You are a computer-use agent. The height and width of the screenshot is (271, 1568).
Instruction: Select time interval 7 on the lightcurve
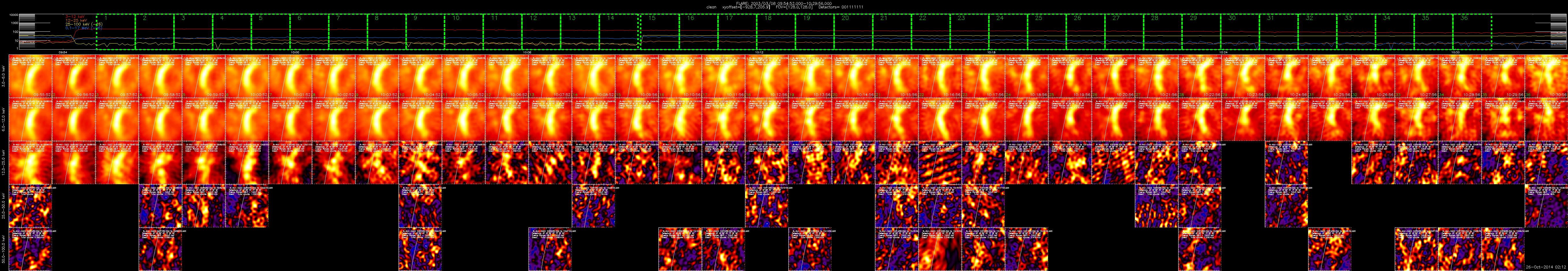click(348, 32)
